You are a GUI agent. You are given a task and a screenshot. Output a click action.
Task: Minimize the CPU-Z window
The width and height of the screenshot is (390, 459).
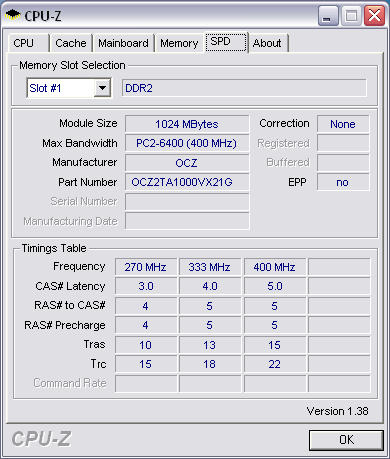pos(328,16)
